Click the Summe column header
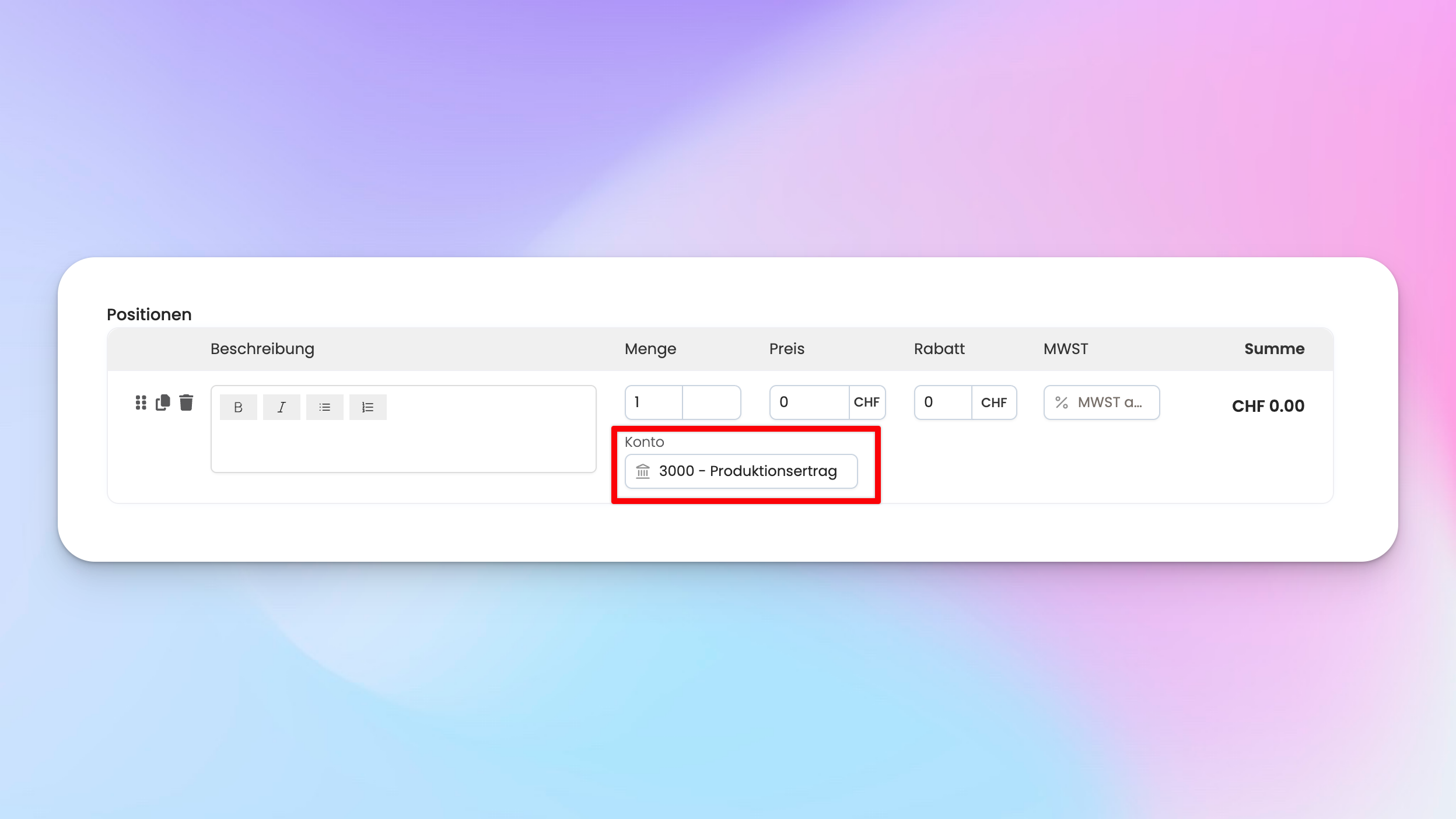This screenshot has width=1456, height=819. tap(1274, 349)
